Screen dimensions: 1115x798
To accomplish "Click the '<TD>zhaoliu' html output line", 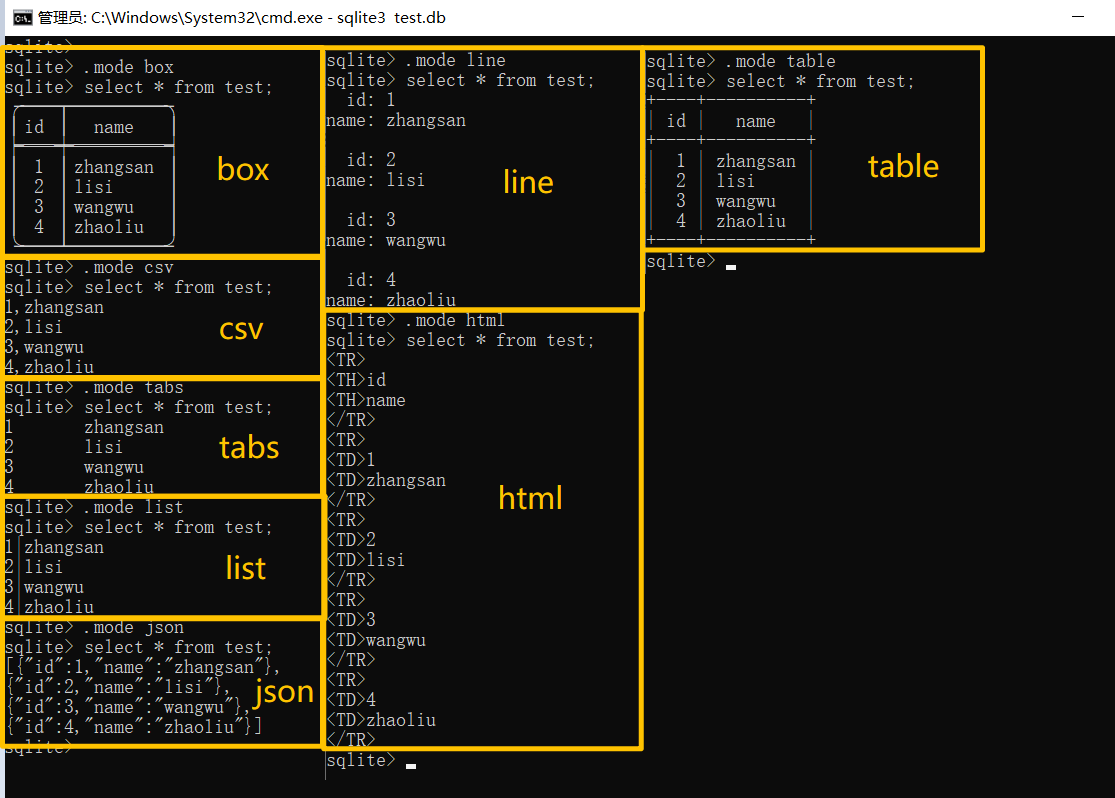I will [381, 720].
